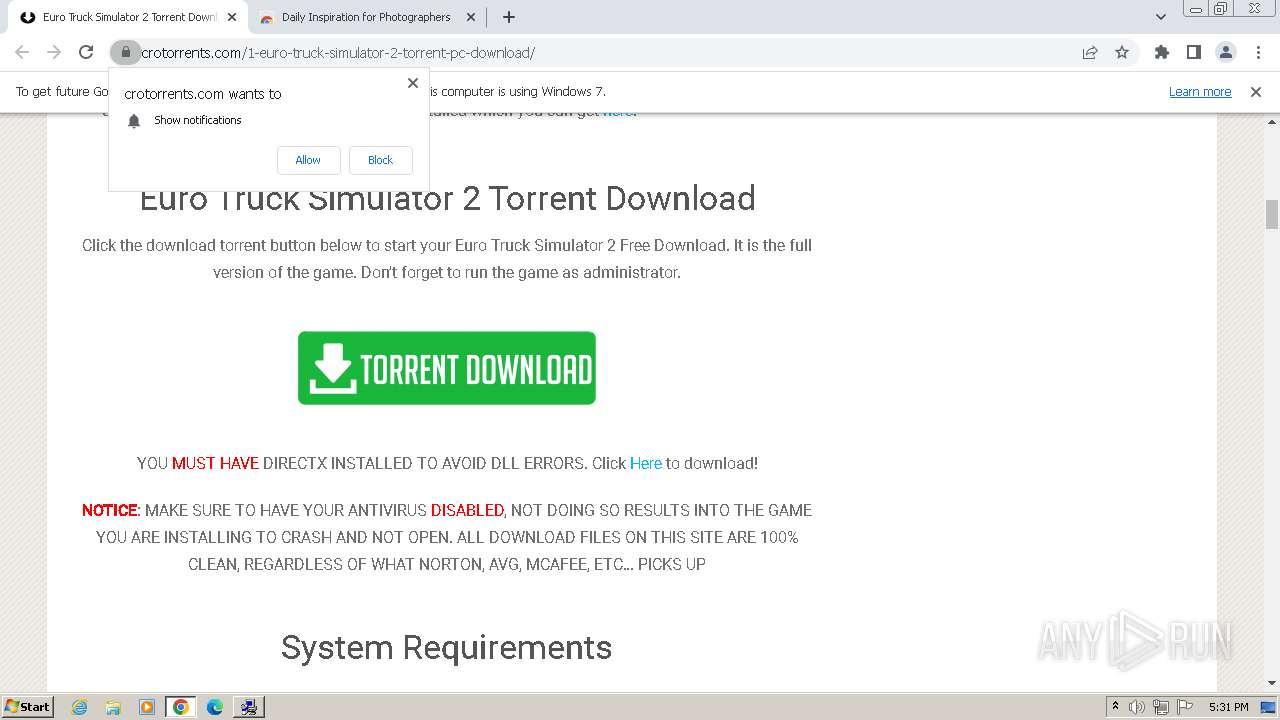This screenshot has height=720, width=1280.
Task: Open the Extensions puzzle icon
Action: tap(1161, 52)
